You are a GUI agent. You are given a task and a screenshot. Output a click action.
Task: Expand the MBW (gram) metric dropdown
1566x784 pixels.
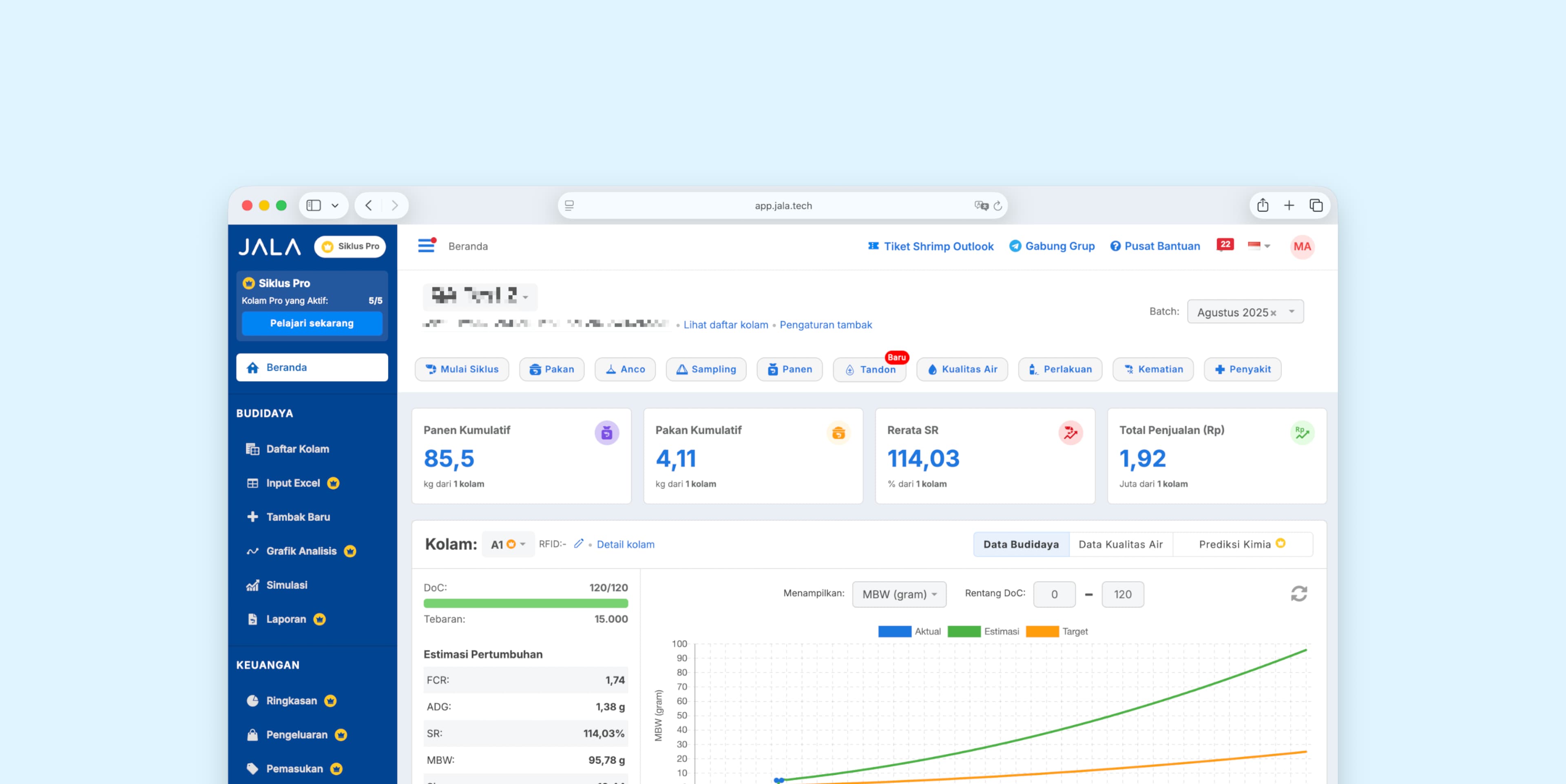[x=899, y=594]
